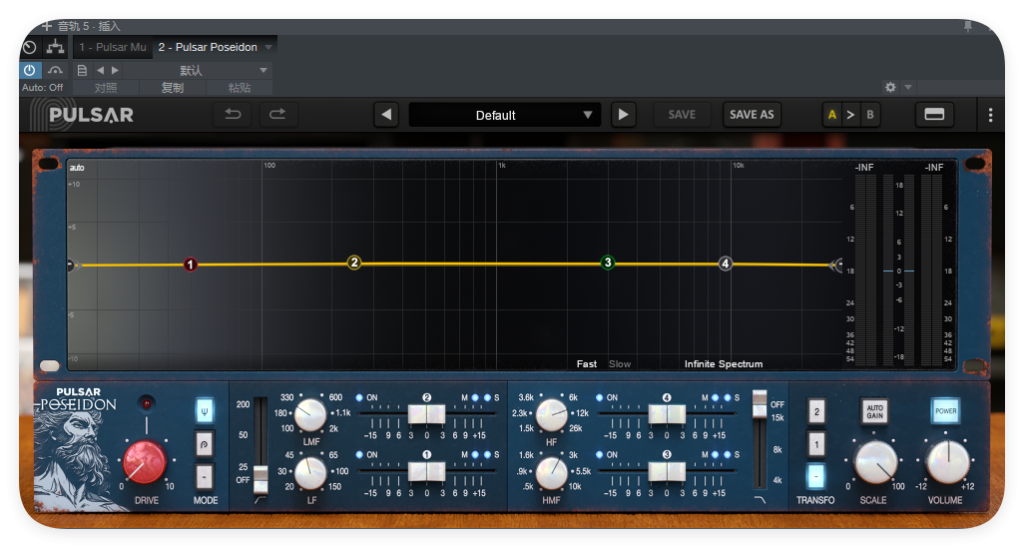Screen dimensions: 1024x548
Task: Toggle Infinite Spectrum option
Action: [723, 364]
